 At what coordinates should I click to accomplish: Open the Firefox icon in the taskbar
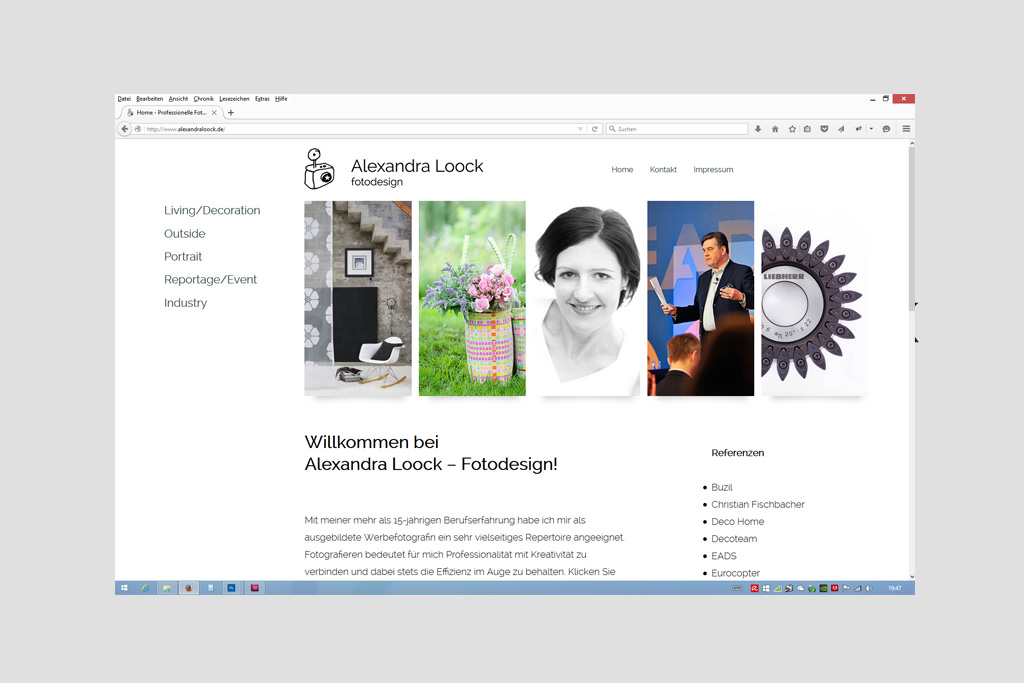tap(187, 588)
